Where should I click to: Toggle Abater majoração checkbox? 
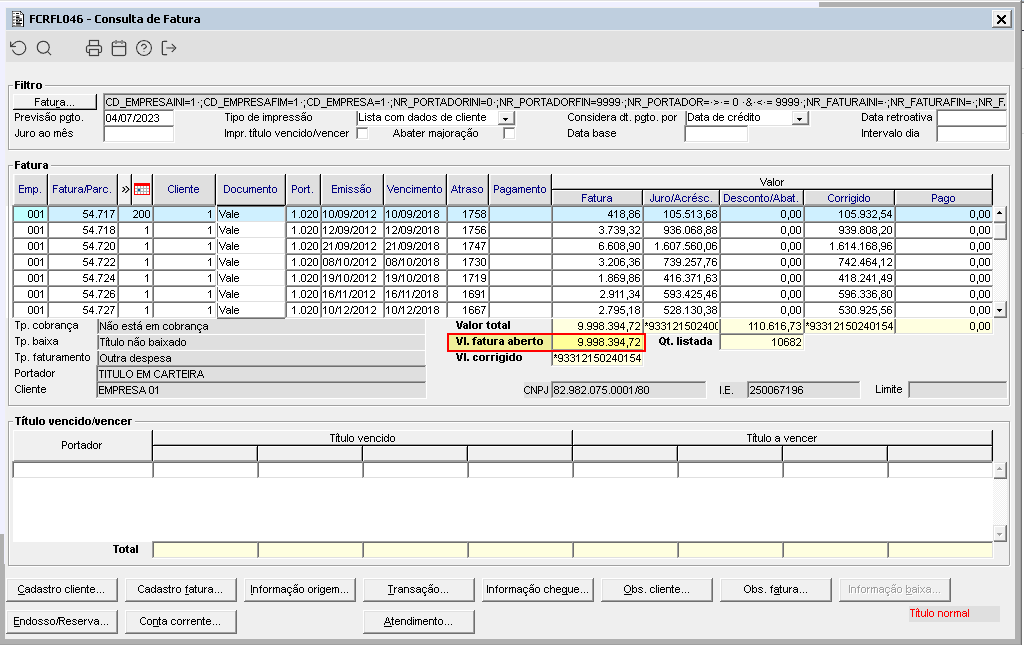tap(509, 133)
